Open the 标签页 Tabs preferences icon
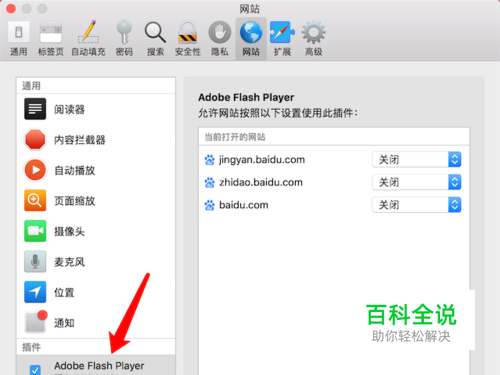The width and height of the screenshot is (500, 375). point(51,32)
